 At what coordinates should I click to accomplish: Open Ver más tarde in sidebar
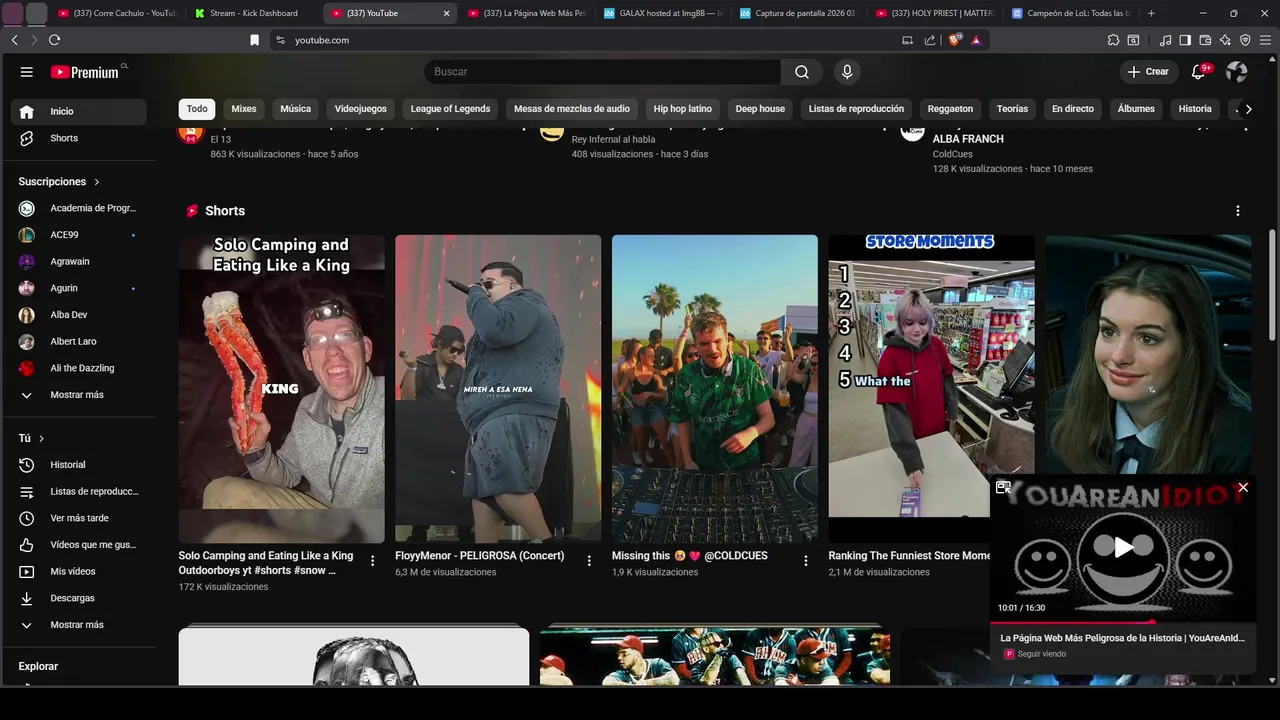point(78,518)
